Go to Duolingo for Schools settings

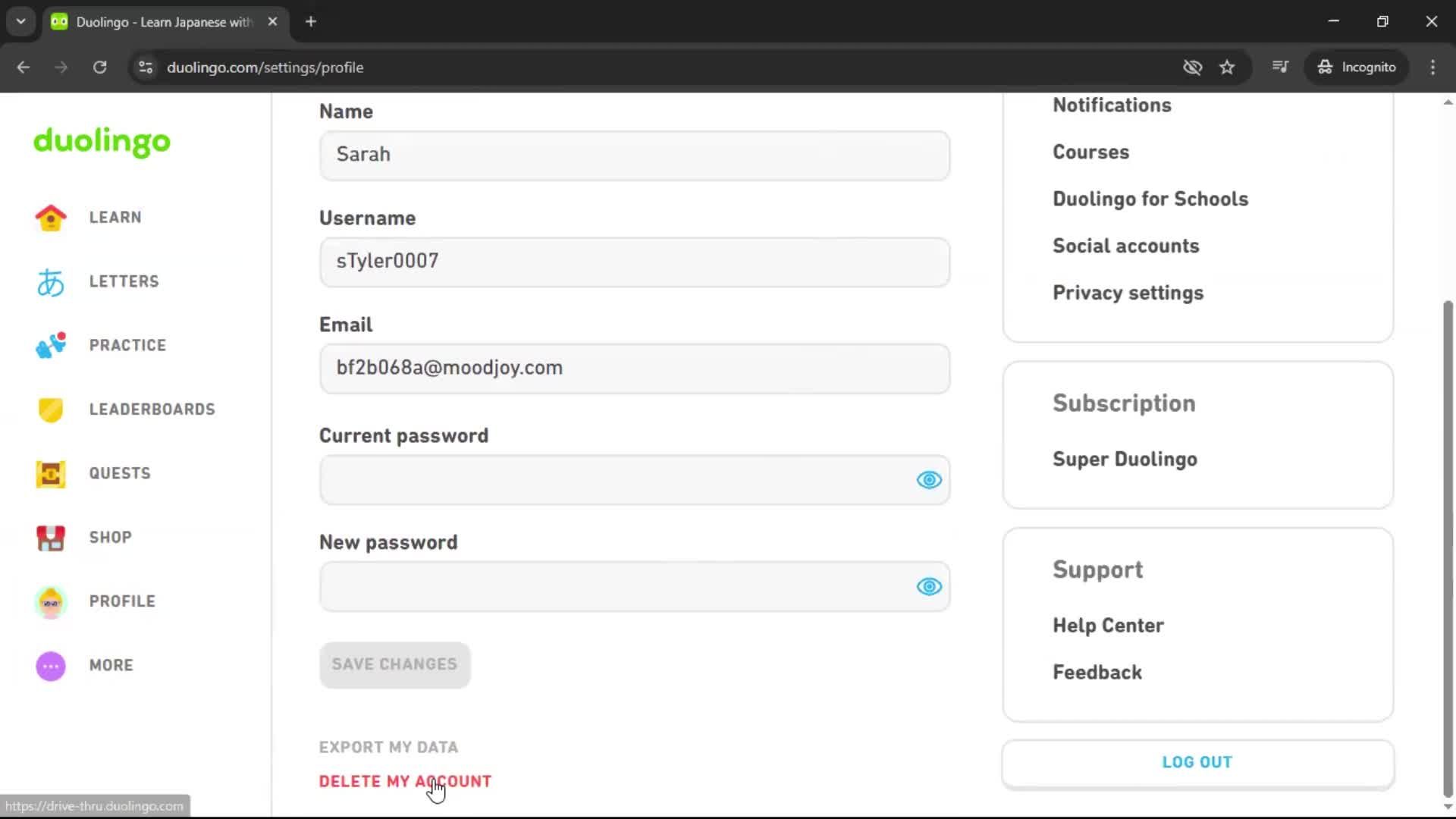click(x=1150, y=199)
